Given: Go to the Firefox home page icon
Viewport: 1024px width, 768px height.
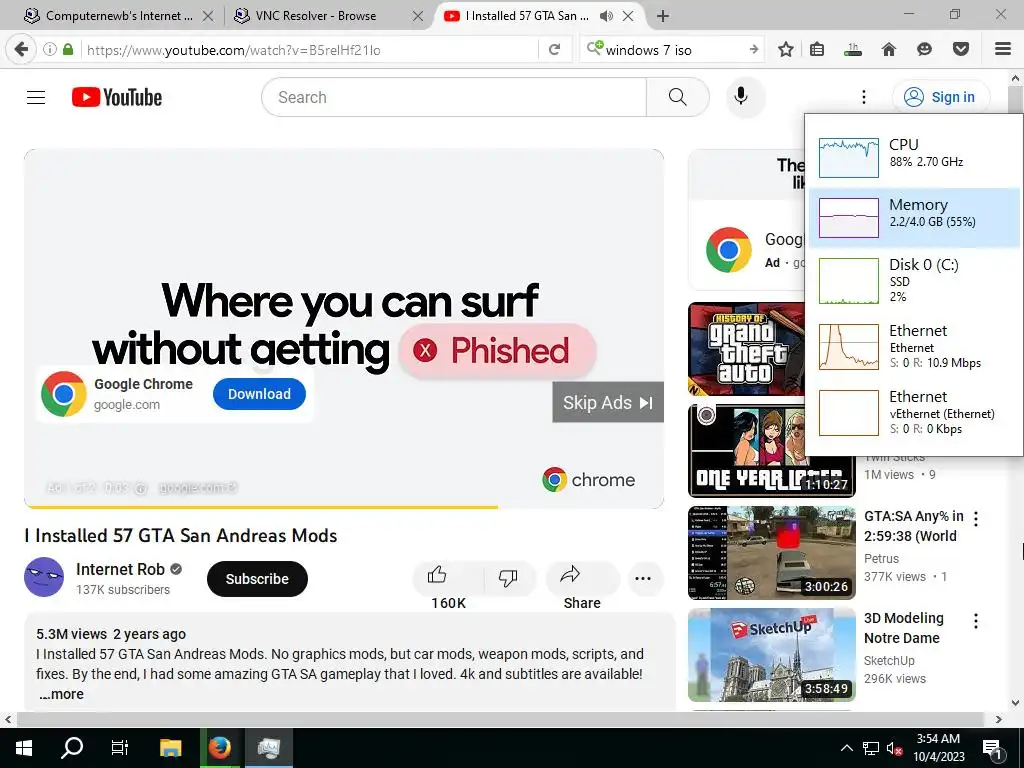Looking at the screenshot, I should click(x=889, y=50).
